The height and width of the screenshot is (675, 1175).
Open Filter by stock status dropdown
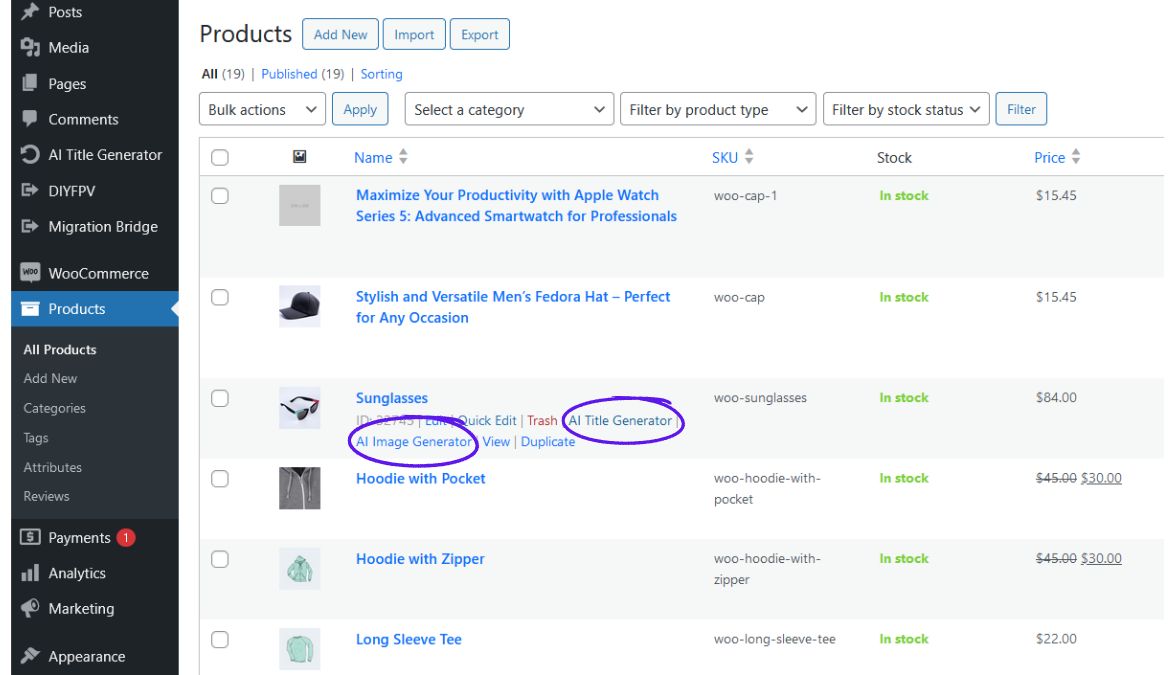(905, 110)
